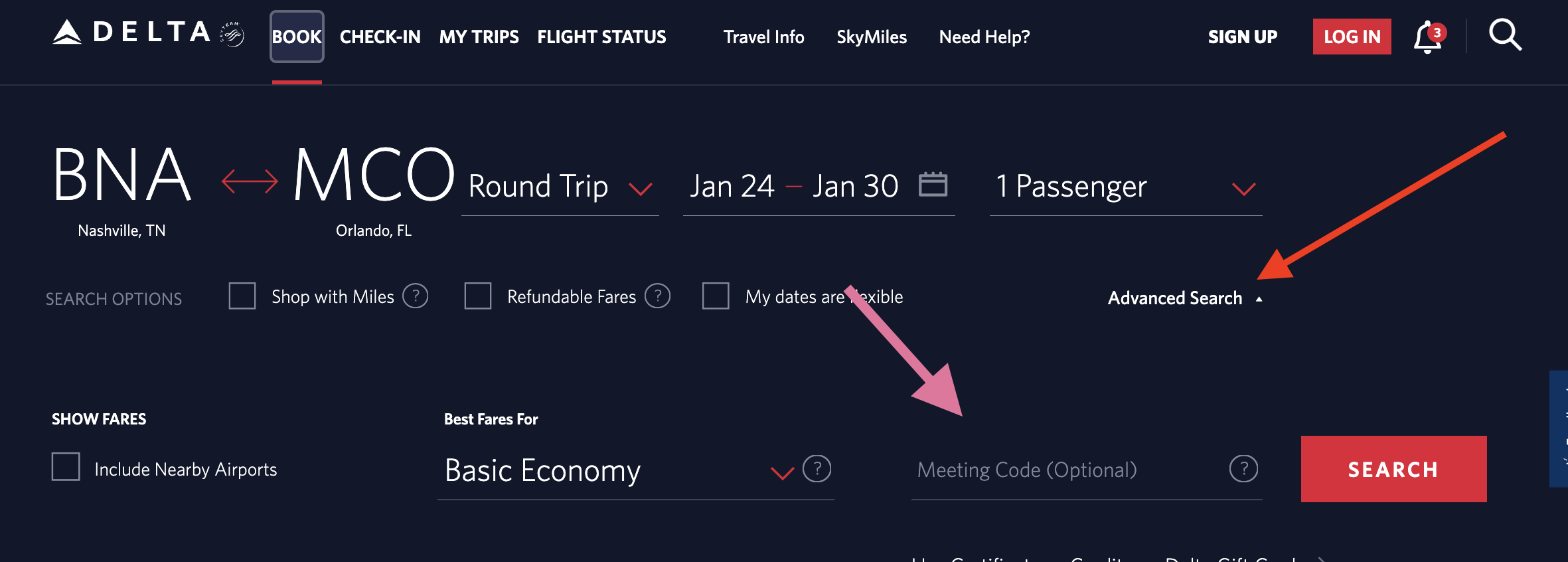Collapse the Advanced Search section
The image size is (1568, 562).
[x=1175, y=298]
